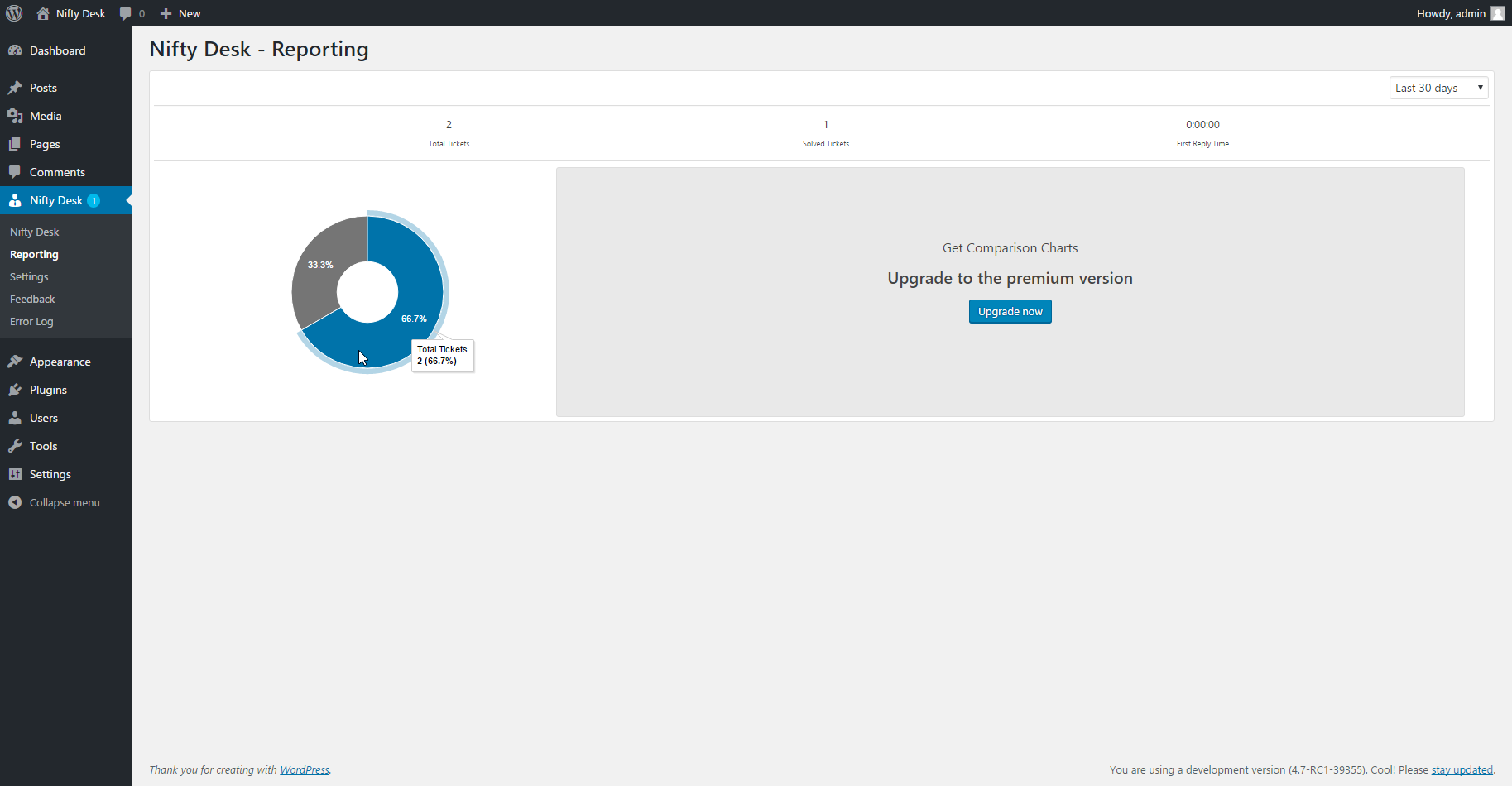Screen dimensions: 1512x786
Task: Open Pages menu item
Action: (66, 144)
